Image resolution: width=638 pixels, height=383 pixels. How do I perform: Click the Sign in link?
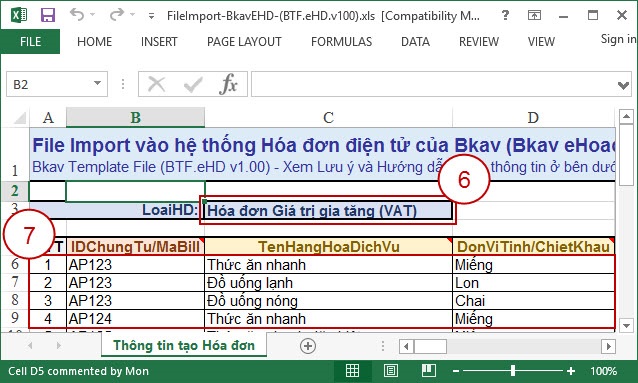coord(618,39)
